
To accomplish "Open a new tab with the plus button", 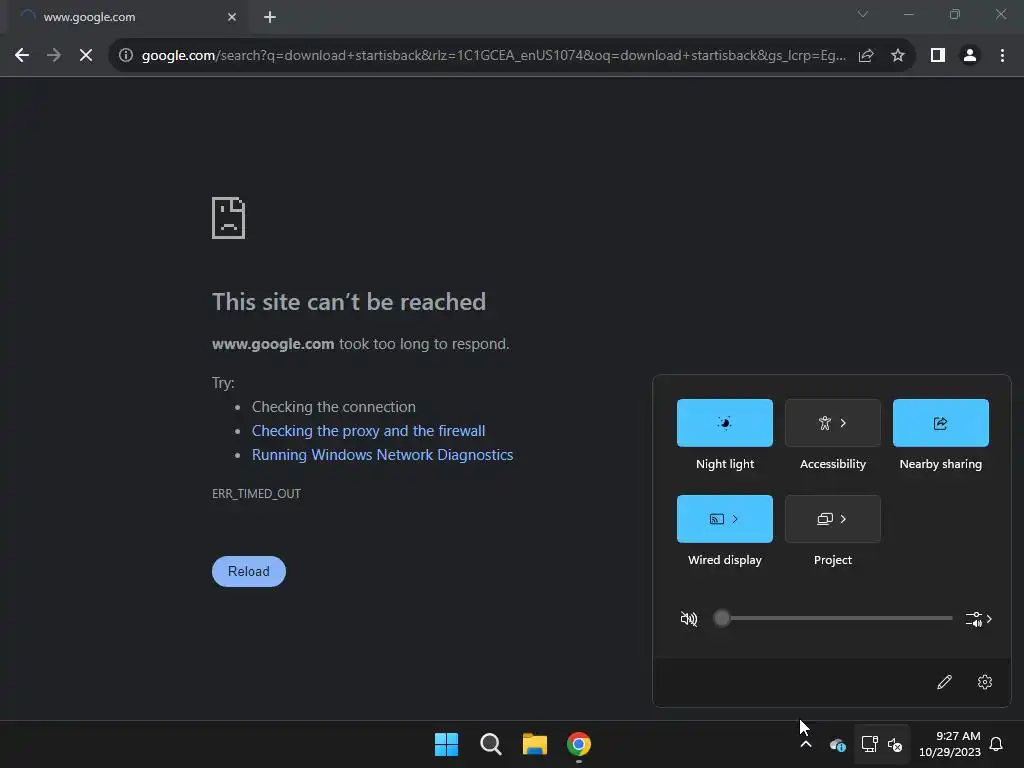I will [x=270, y=17].
